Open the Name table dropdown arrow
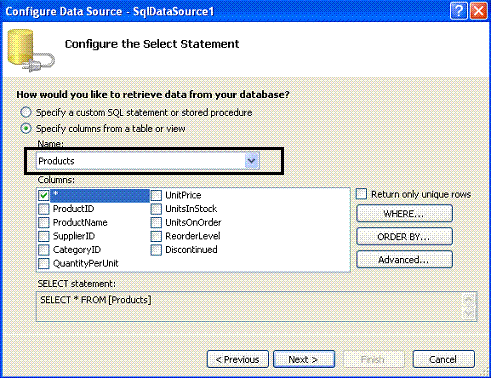Screen dimensions: 491x379 click(x=252, y=161)
